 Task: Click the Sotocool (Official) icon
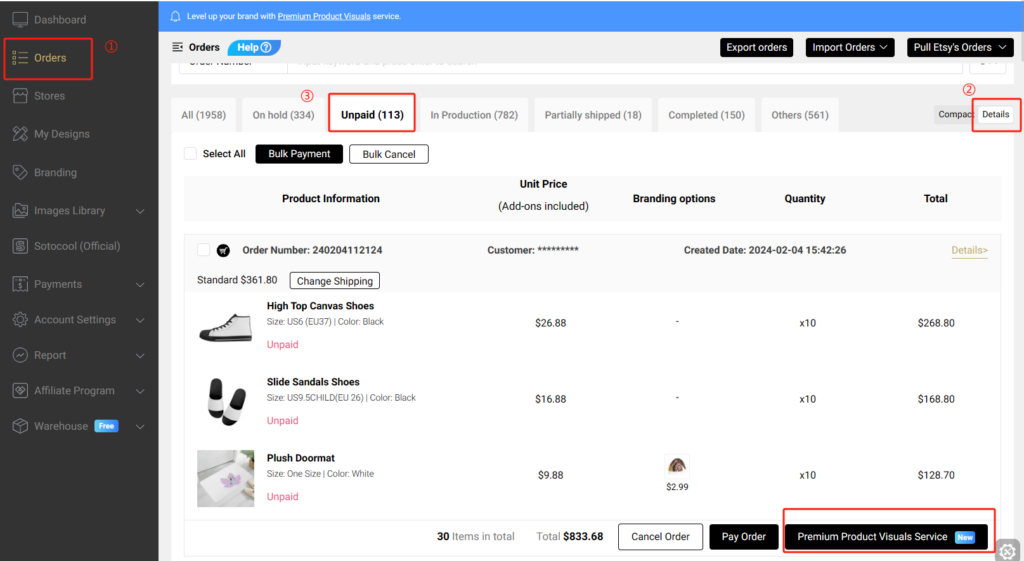click(20, 246)
